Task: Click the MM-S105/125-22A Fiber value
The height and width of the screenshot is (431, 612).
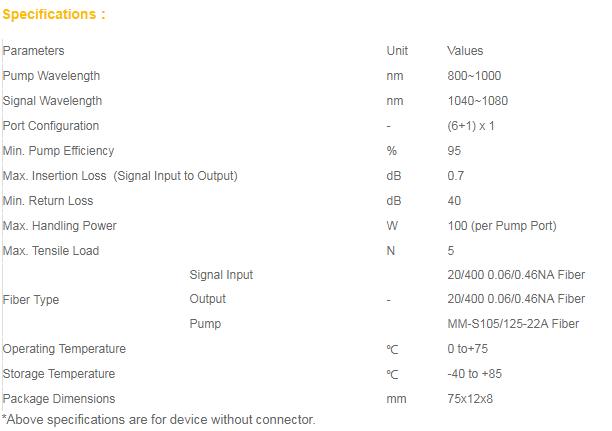Action: pyautogui.click(x=513, y=324)
